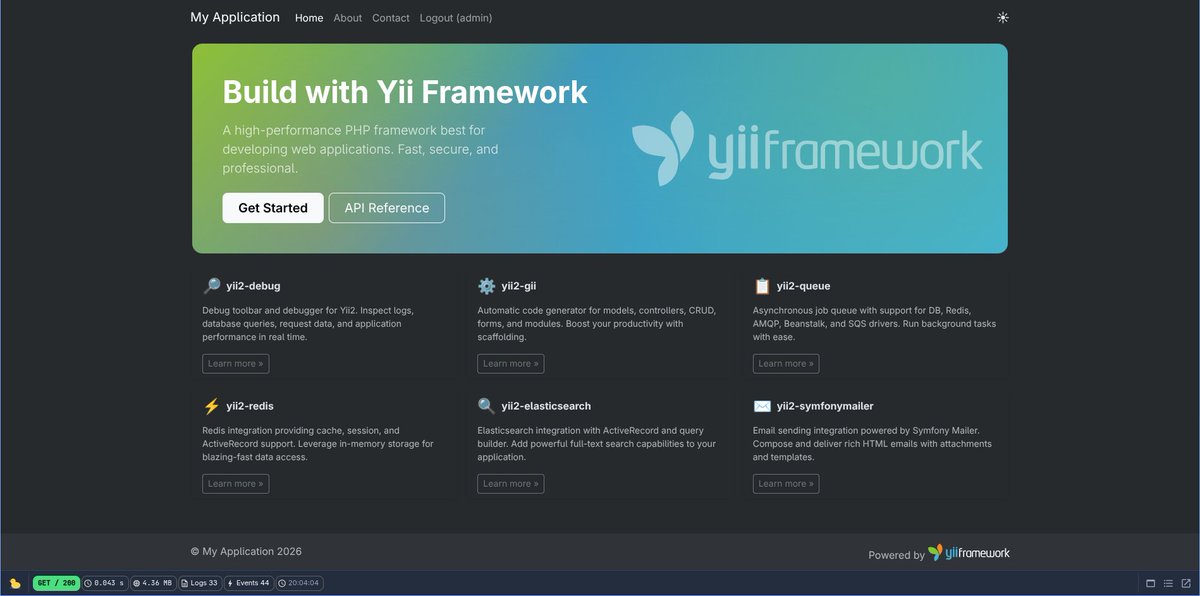Image resolution: width=1200 pixels, height=596 pixels.
Task: Click the yii2-gii card title
Action: pyautogui.click(x=519, y=286)
